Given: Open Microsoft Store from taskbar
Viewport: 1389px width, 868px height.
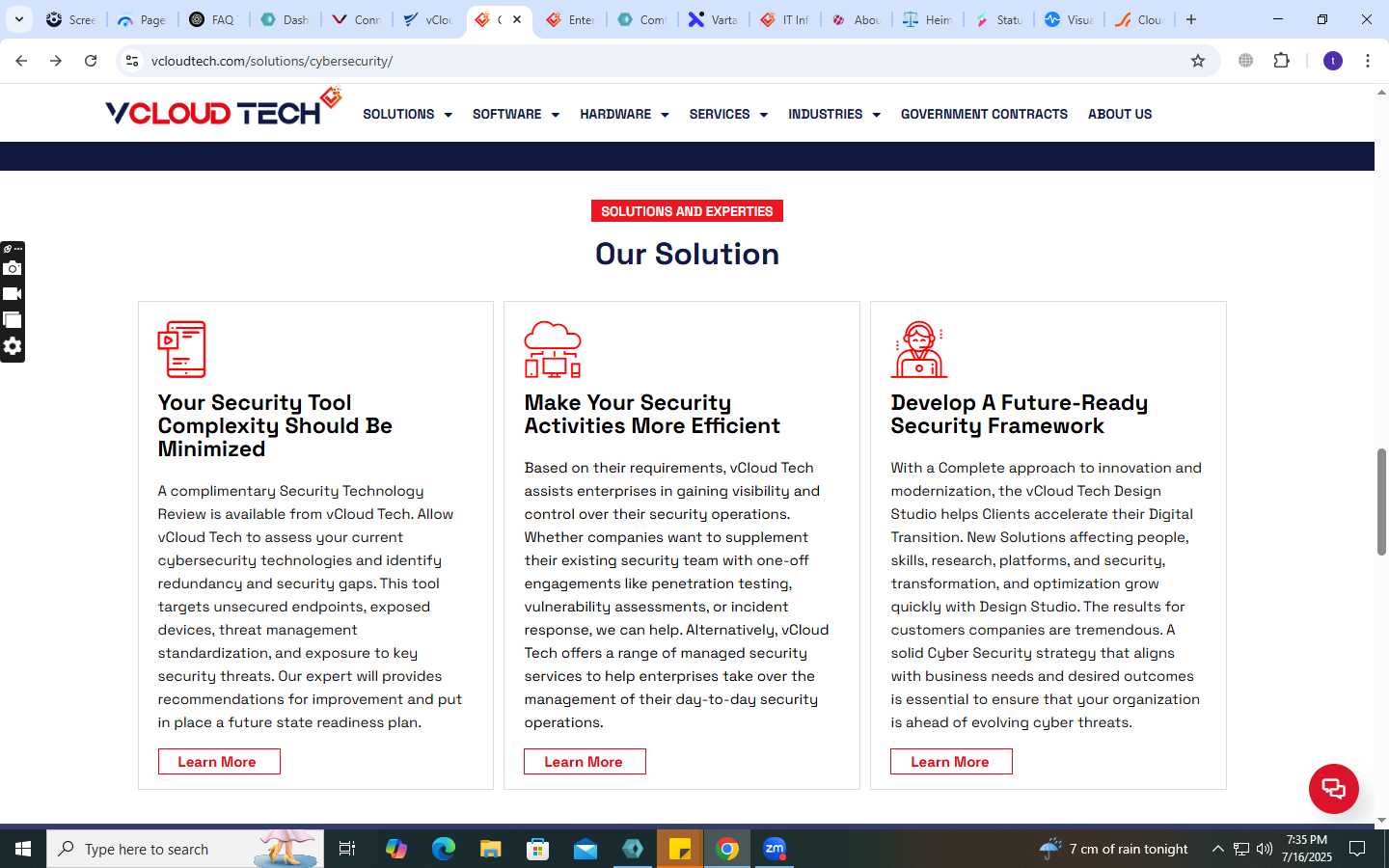Looking at the screenshot, I should [x=538, y=849].
